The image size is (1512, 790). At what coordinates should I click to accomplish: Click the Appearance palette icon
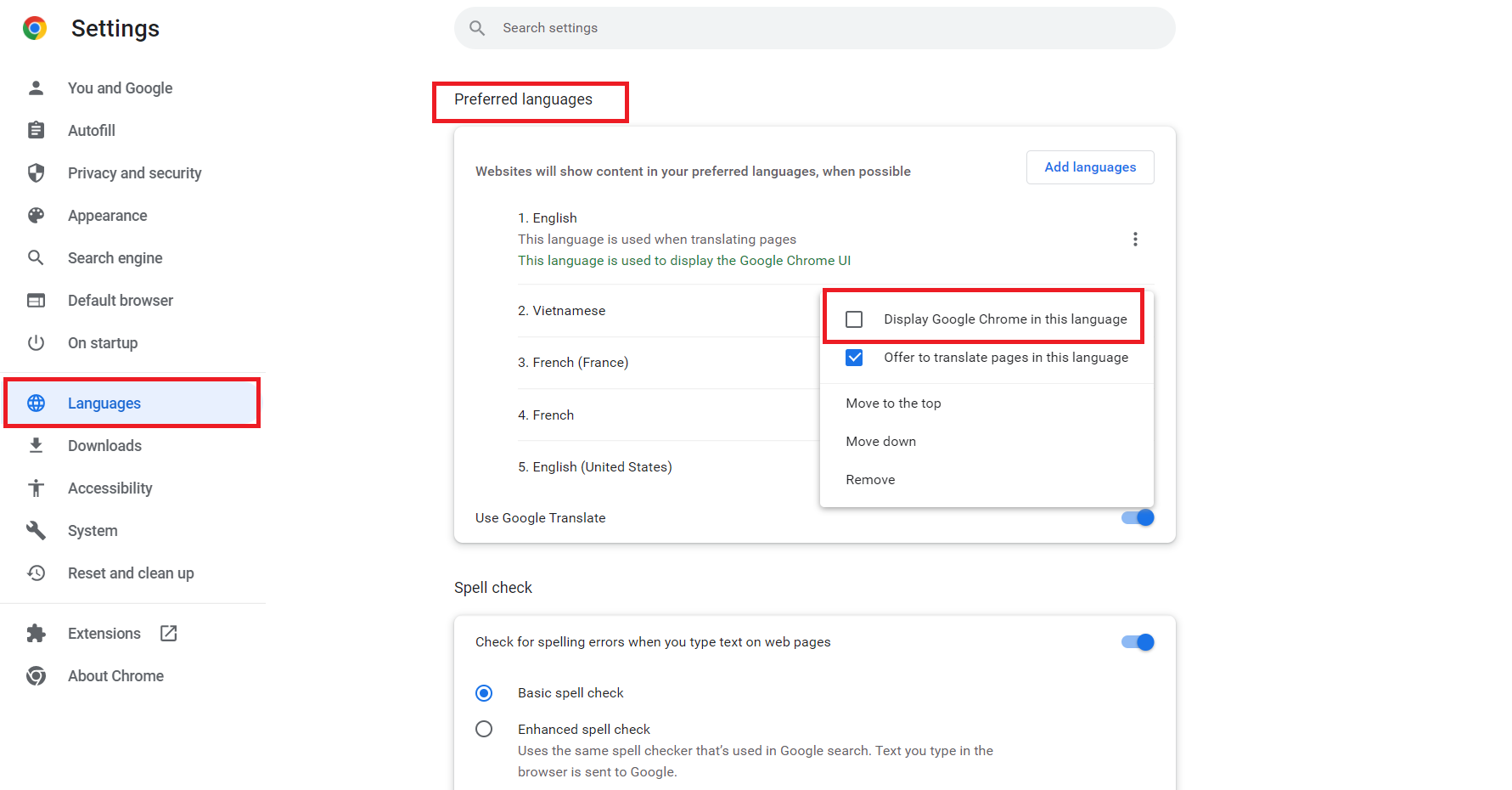click(36, 215)
